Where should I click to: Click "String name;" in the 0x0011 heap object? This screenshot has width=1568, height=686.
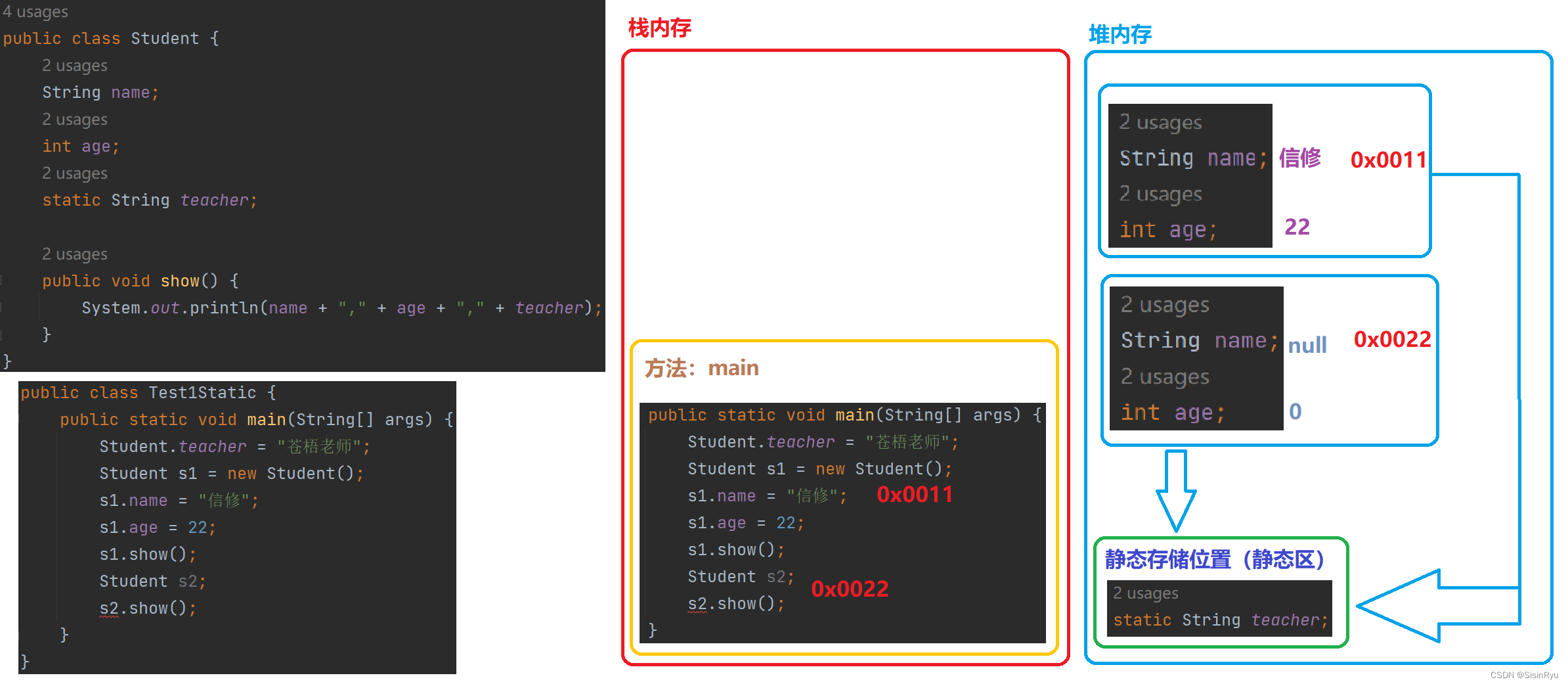tap(1193, 158)
